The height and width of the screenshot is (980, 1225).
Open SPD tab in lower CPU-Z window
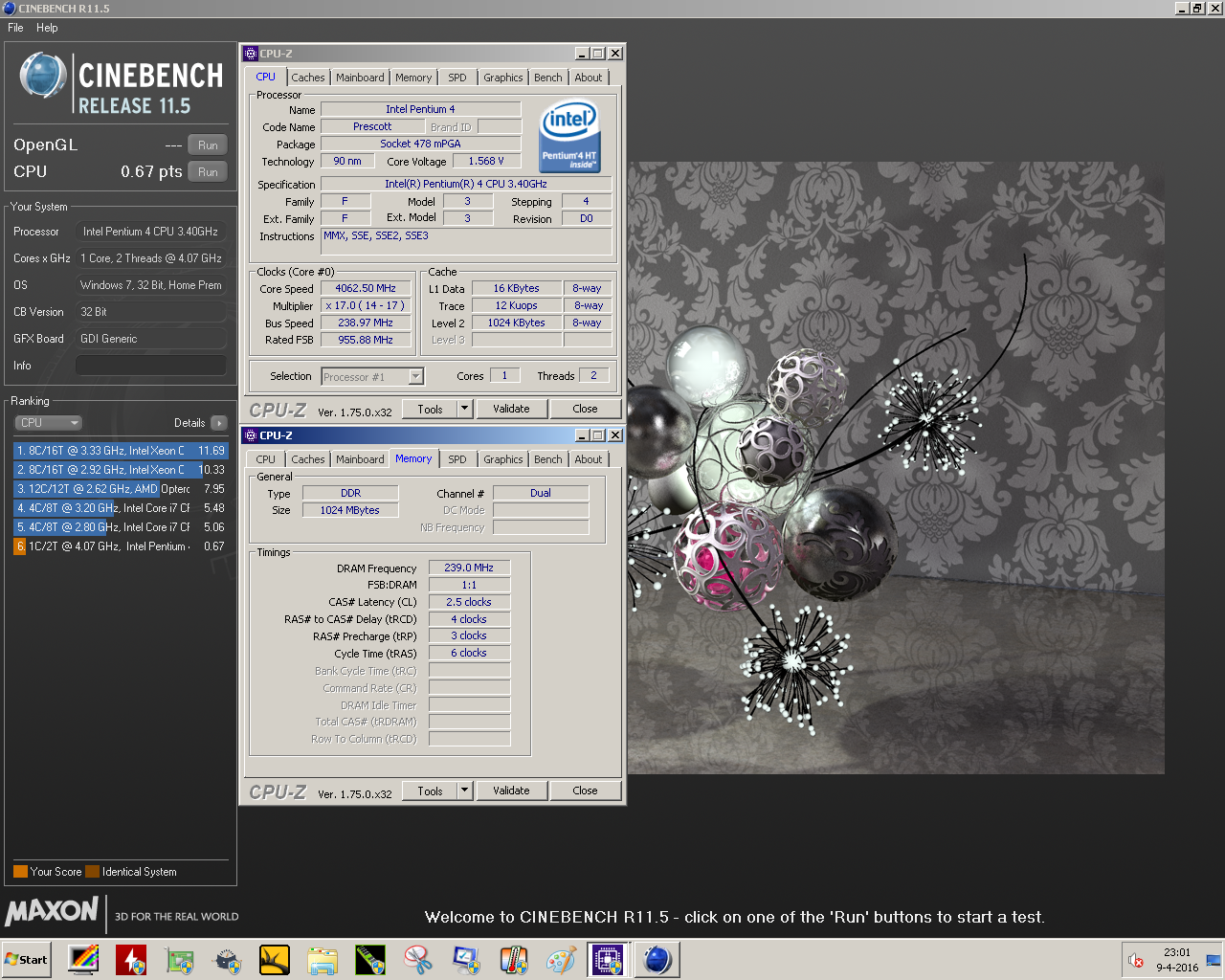click(x=457, y=459)
